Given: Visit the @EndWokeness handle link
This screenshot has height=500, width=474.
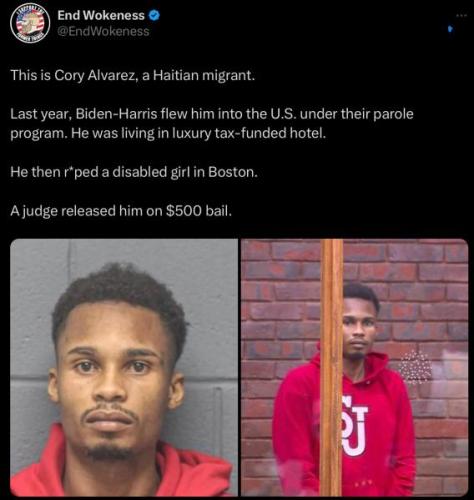Looking at the screenshot, I should tap(103, 31).
